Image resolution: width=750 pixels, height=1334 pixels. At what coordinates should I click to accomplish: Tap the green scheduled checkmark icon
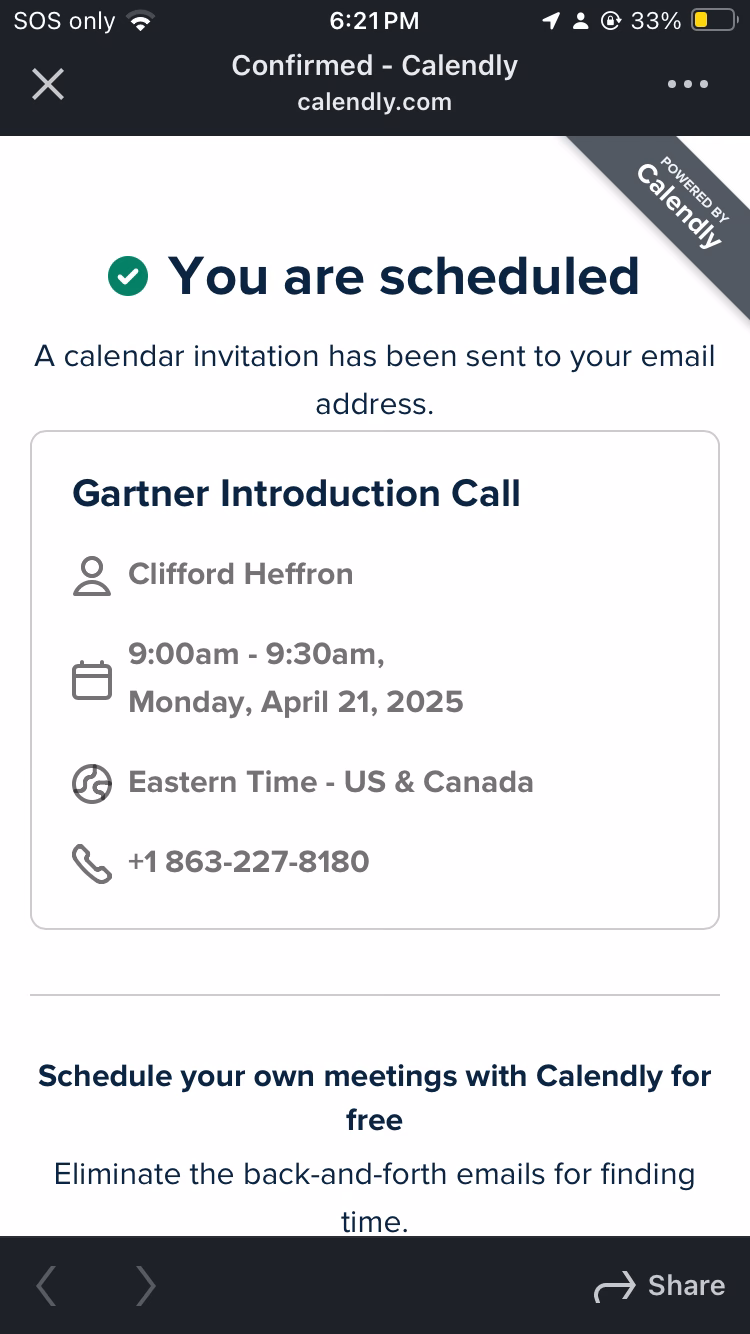click(x=128, y=276)
